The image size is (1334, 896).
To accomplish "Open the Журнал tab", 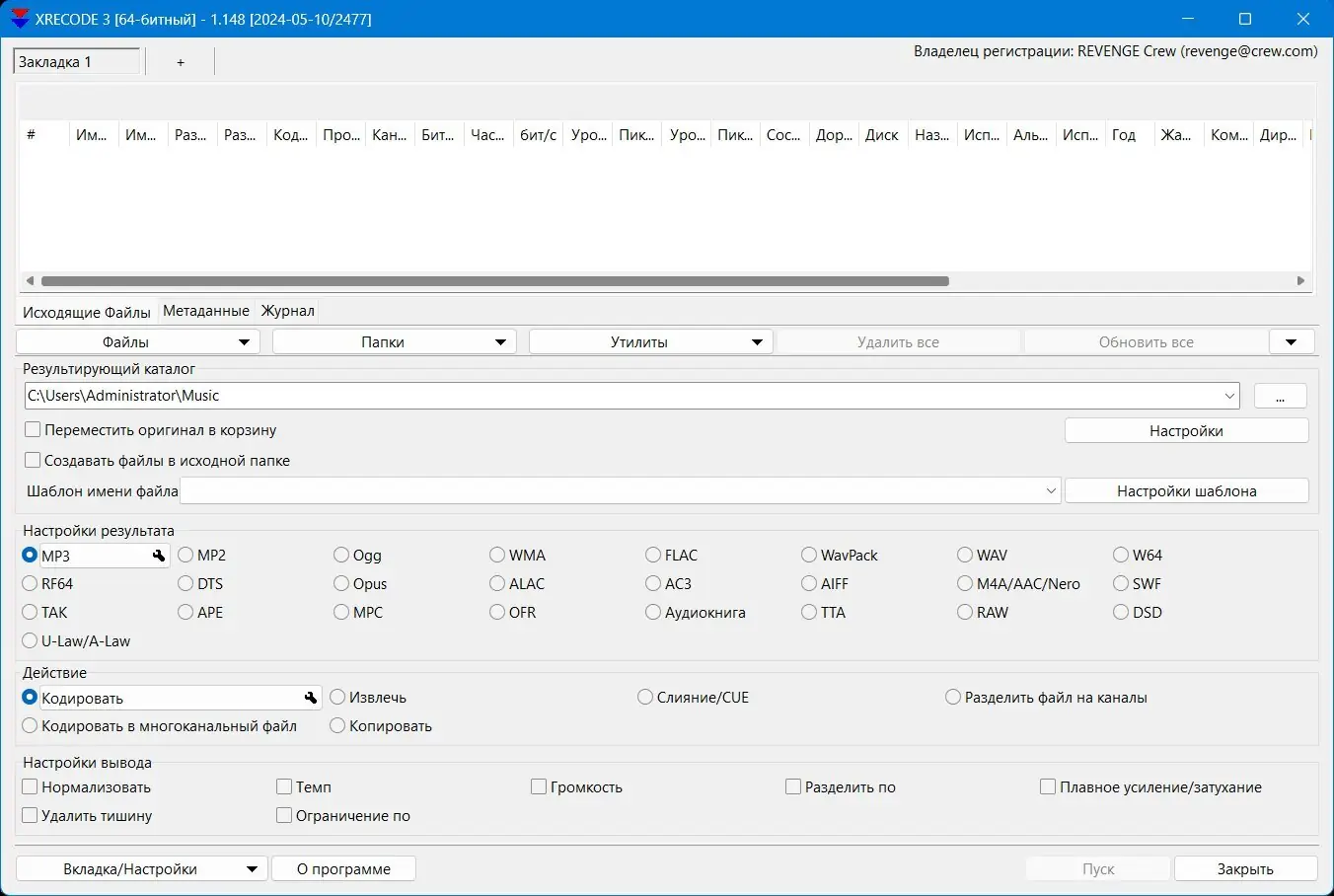I will (287, 311).
